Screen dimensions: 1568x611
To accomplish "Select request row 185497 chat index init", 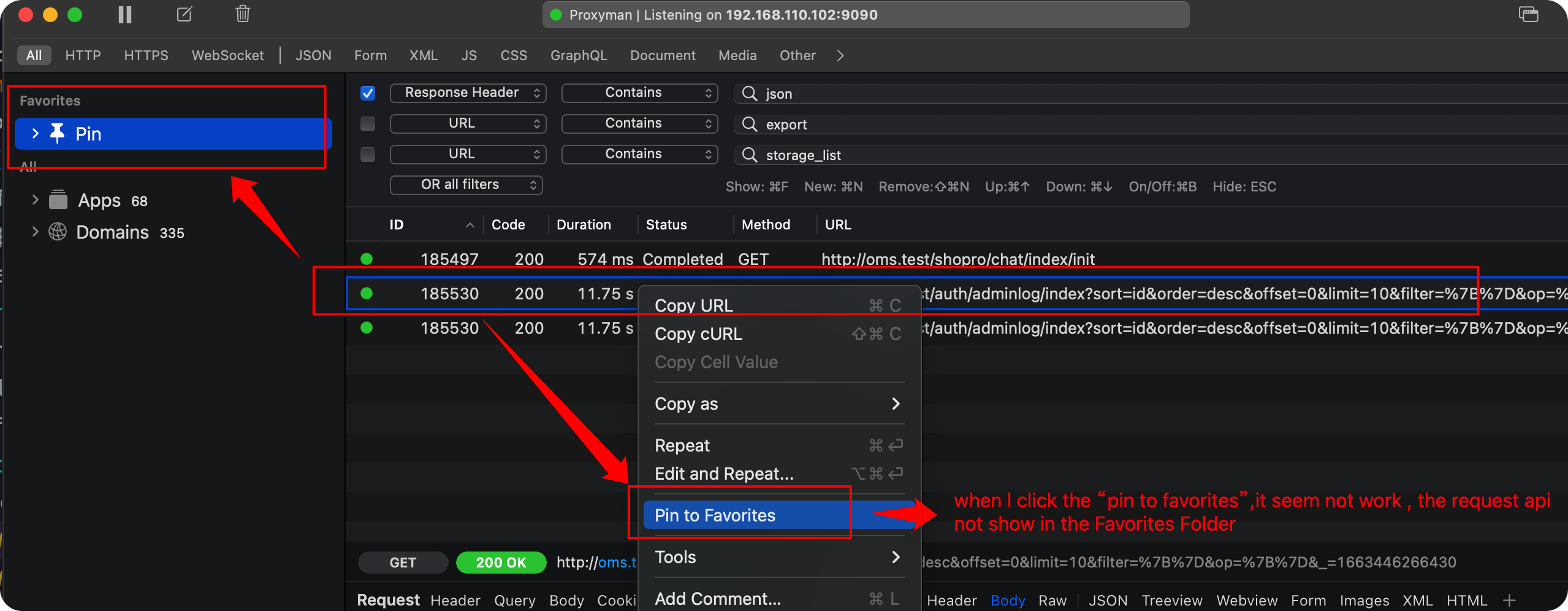I will coord(956,259).
